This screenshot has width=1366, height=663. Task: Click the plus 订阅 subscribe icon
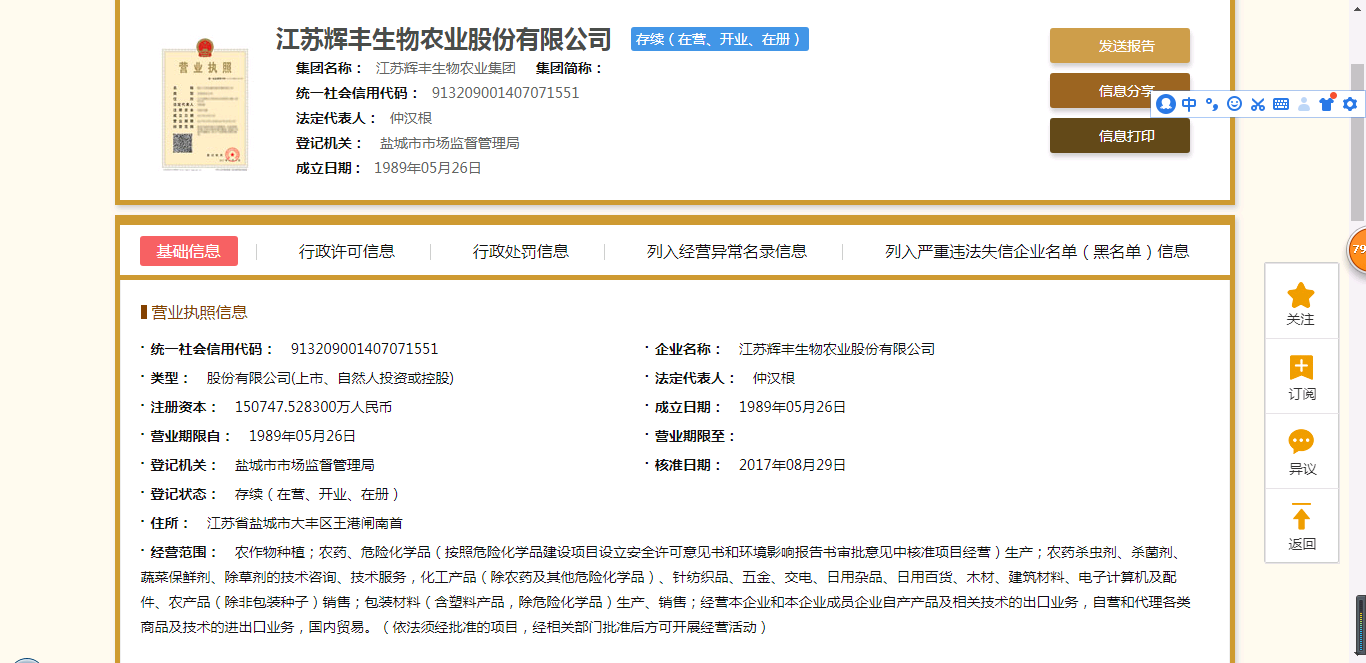point(1301,367)
